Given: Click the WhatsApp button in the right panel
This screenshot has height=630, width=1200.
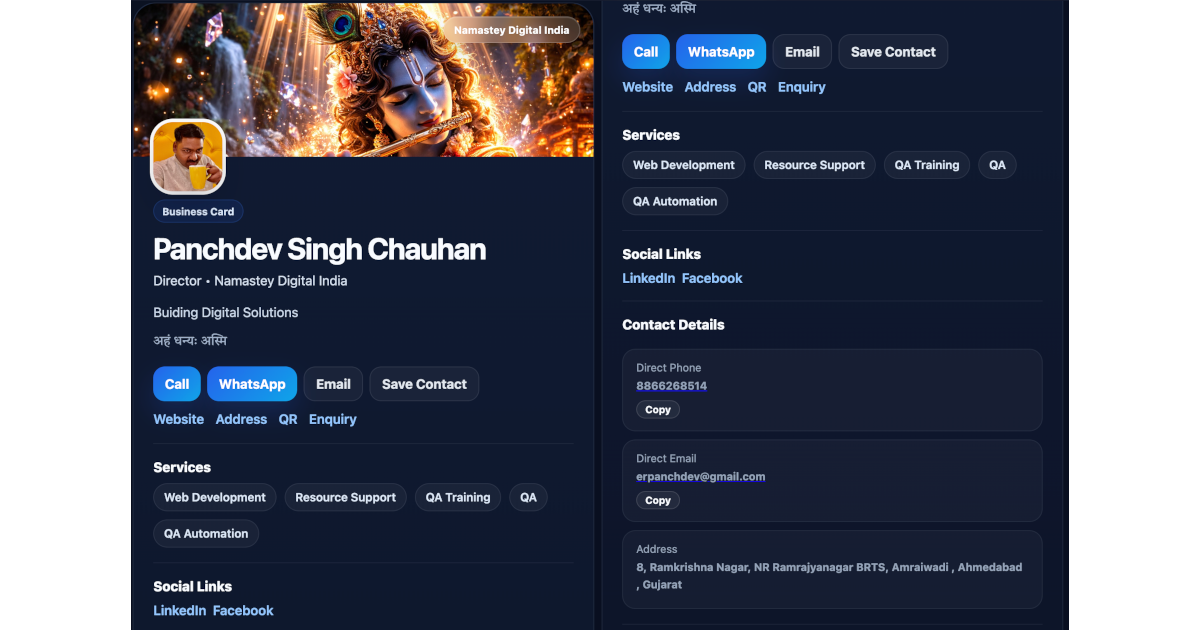Looking at the screenshot, I should coord(721,52).
